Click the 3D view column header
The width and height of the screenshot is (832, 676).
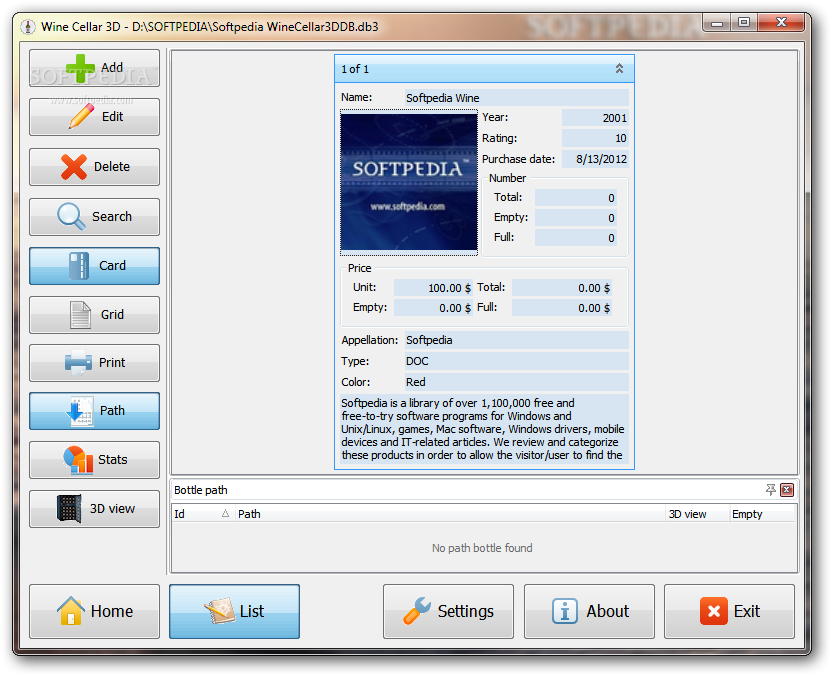click(x=698, y=514)
